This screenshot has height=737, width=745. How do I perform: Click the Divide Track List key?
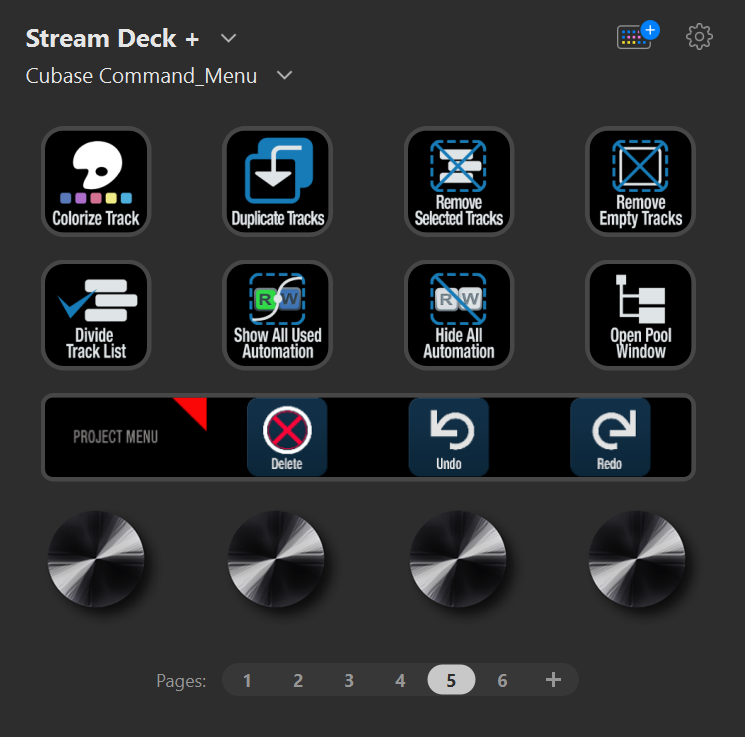point(96,315)
